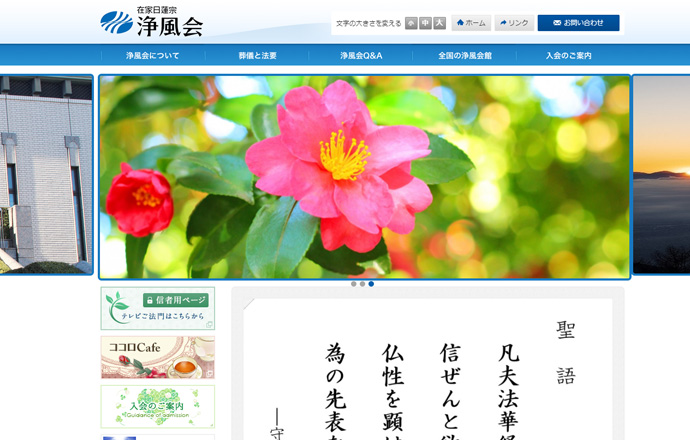Click 聖語 heading text

click(x=566, y=353)
